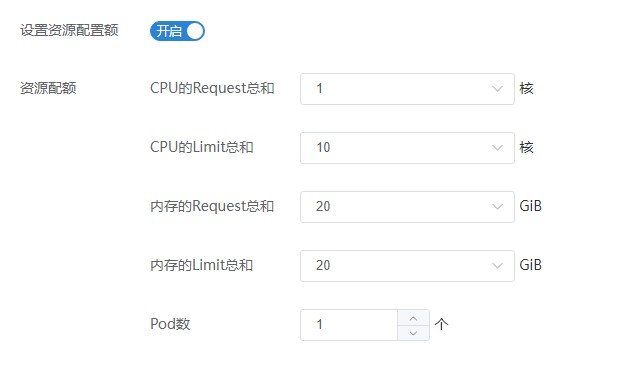Decrease Pod数 with the down arrow
The height and width of the screenshot is (374, 625).
[413, 333]
